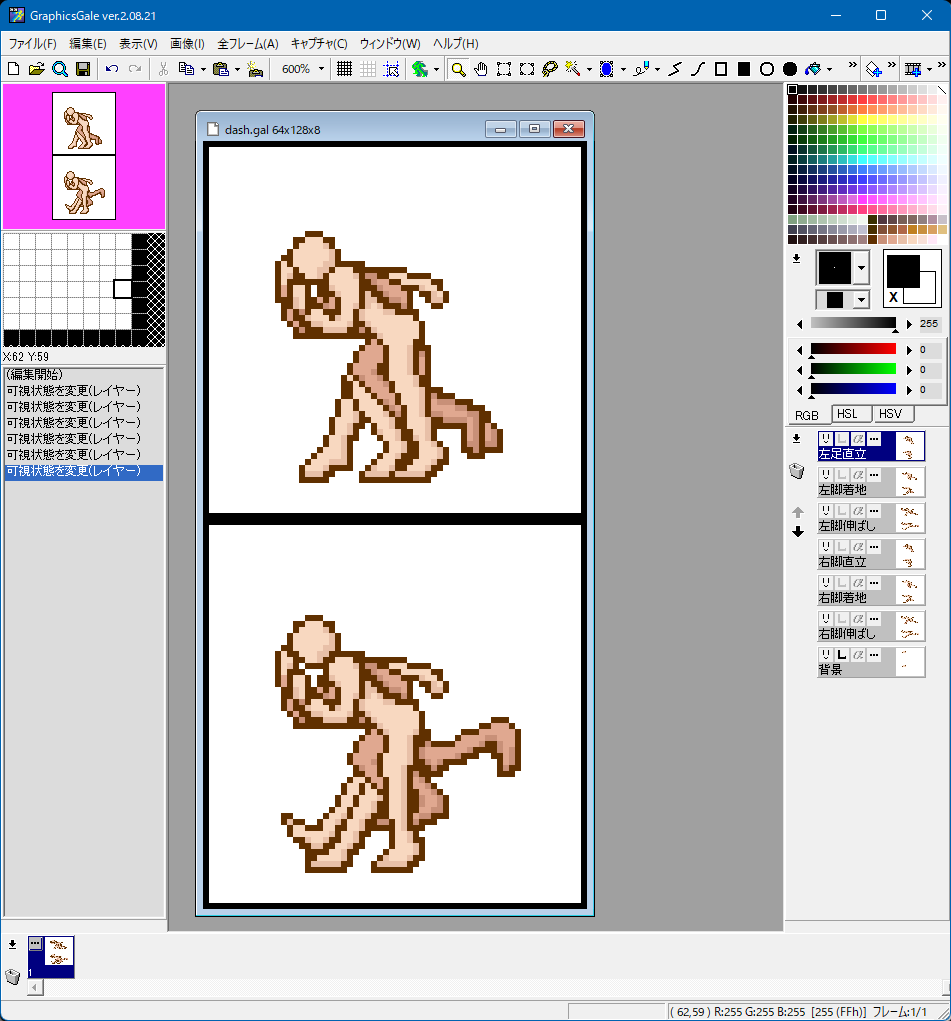Open properties of 背景 layer (… button)
The image size is (951, 1021).
pos(874,654)
